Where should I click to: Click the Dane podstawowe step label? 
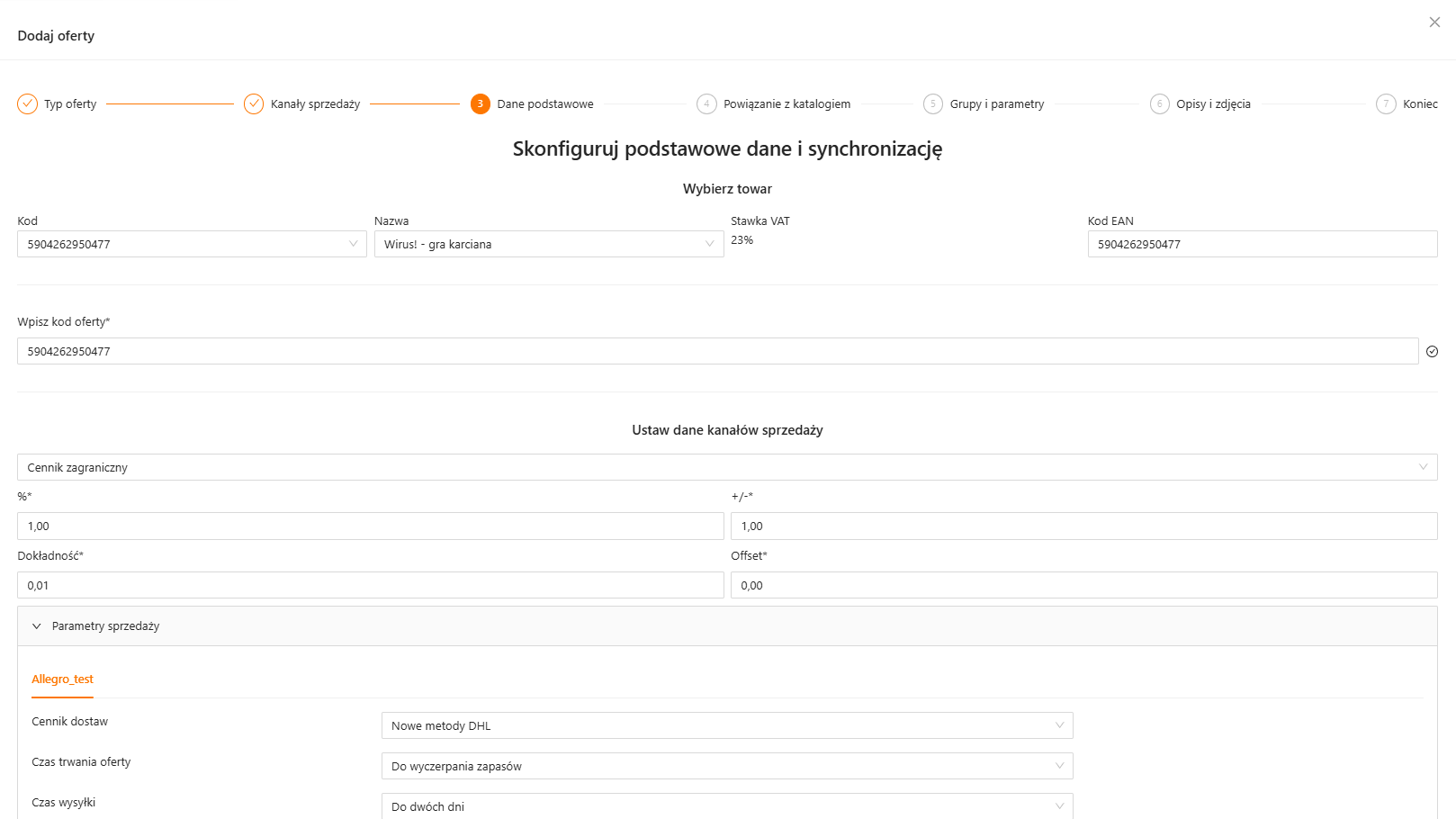point(545,104)
